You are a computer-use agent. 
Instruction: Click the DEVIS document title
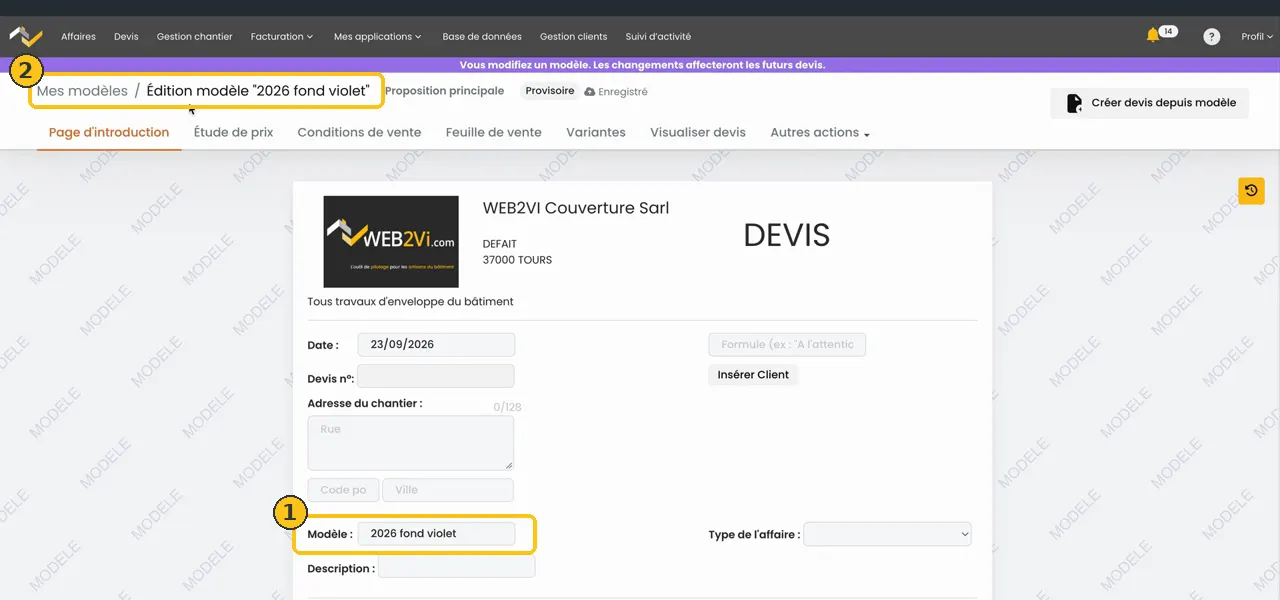pos(787,235)
